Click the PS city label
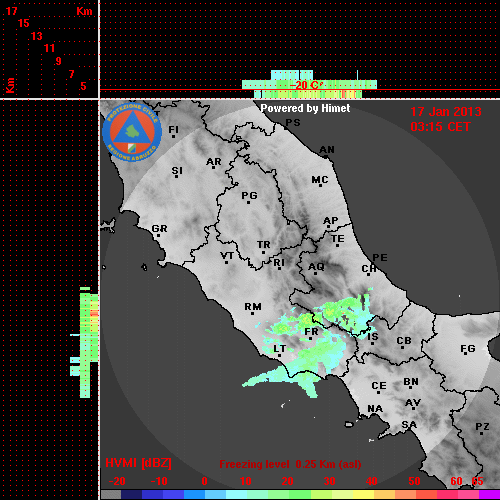 [x=293, y=123]
